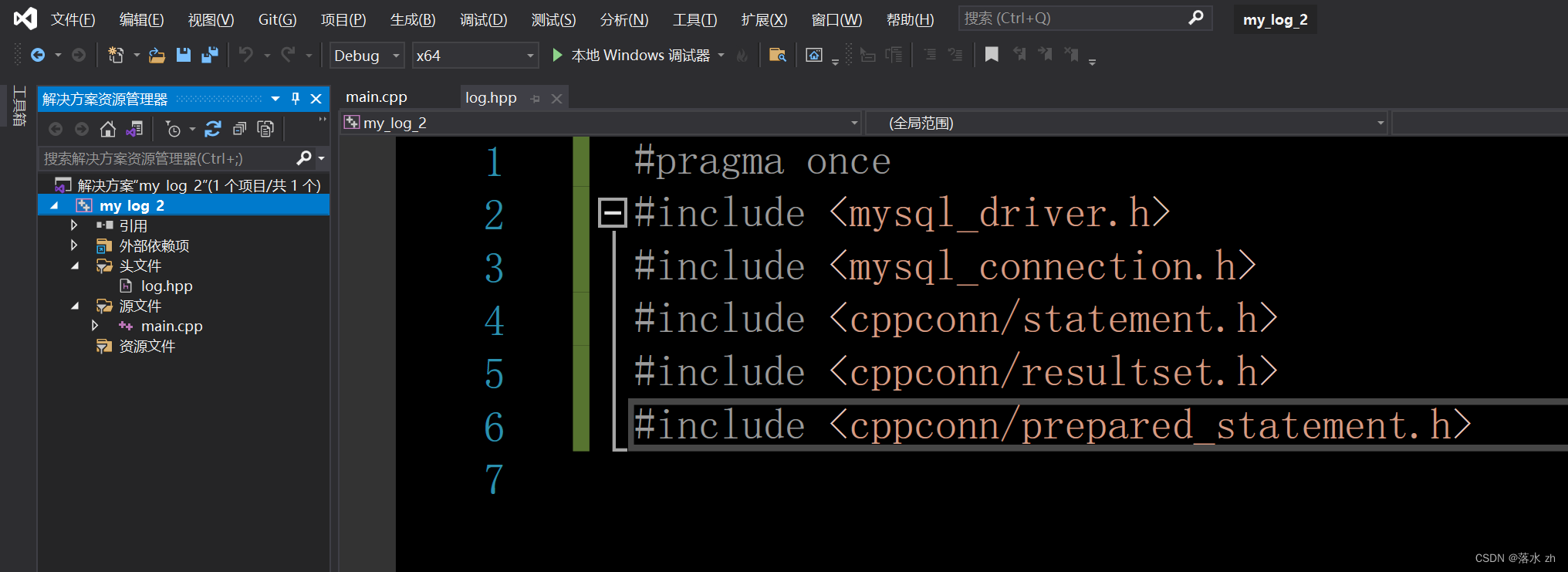Open the new project icon dropdown arrow

pos(137,55)
